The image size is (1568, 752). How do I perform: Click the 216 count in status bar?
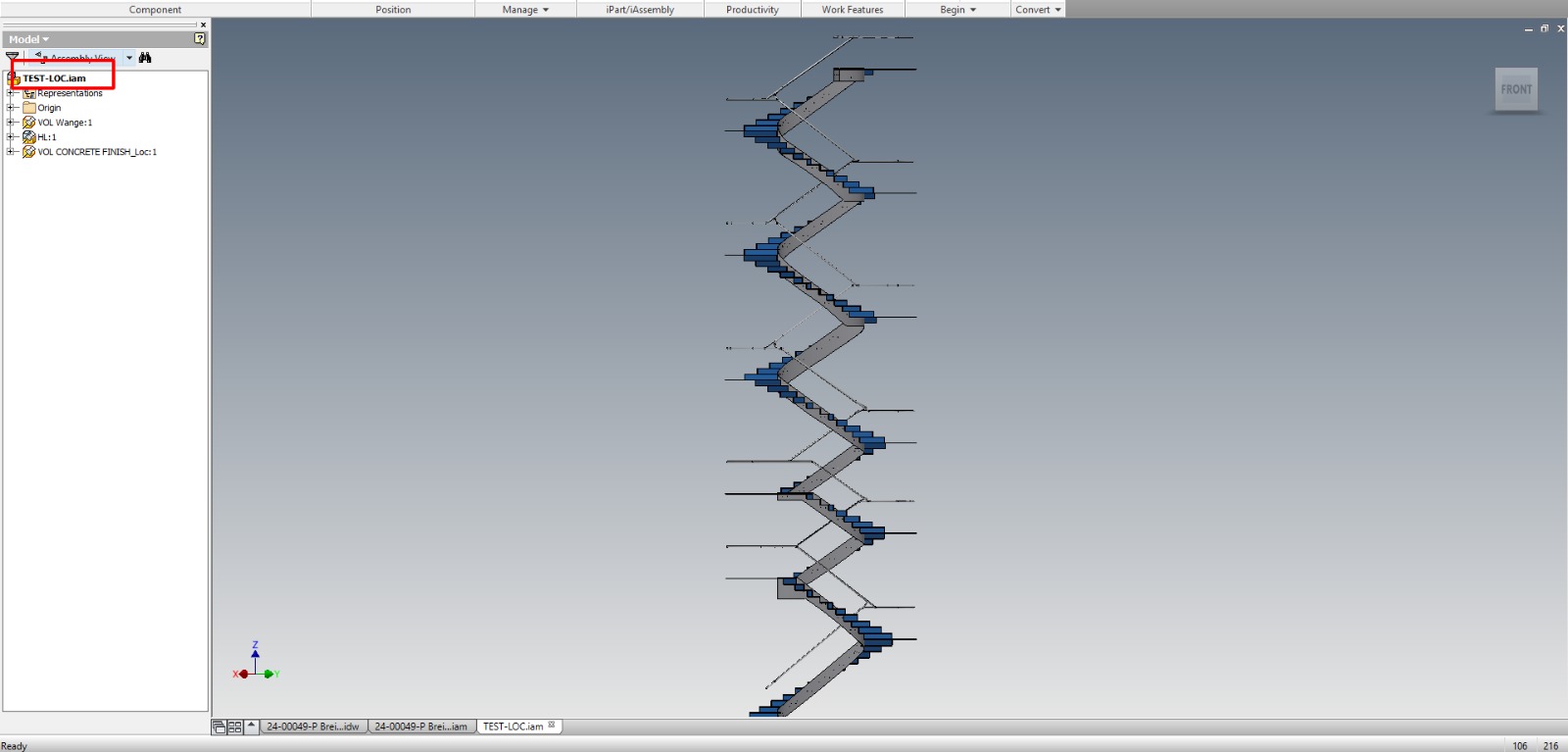[1550, 746]
